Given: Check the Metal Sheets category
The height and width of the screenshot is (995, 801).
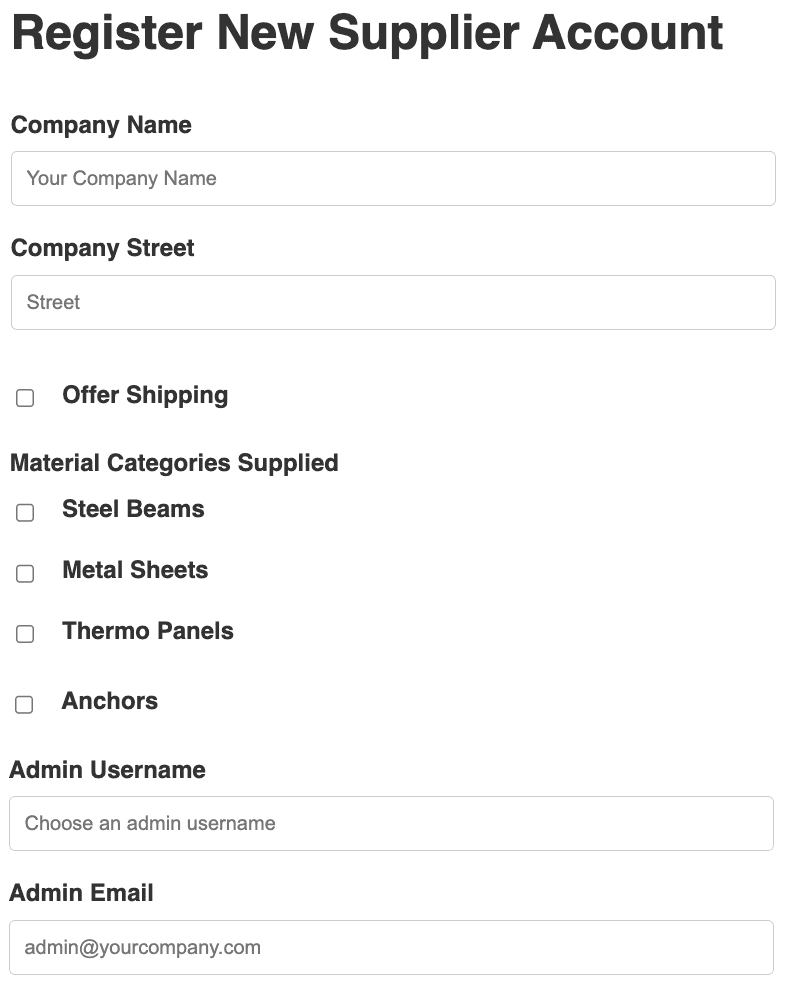Looking at the screenshot, I should pos(24,573).
